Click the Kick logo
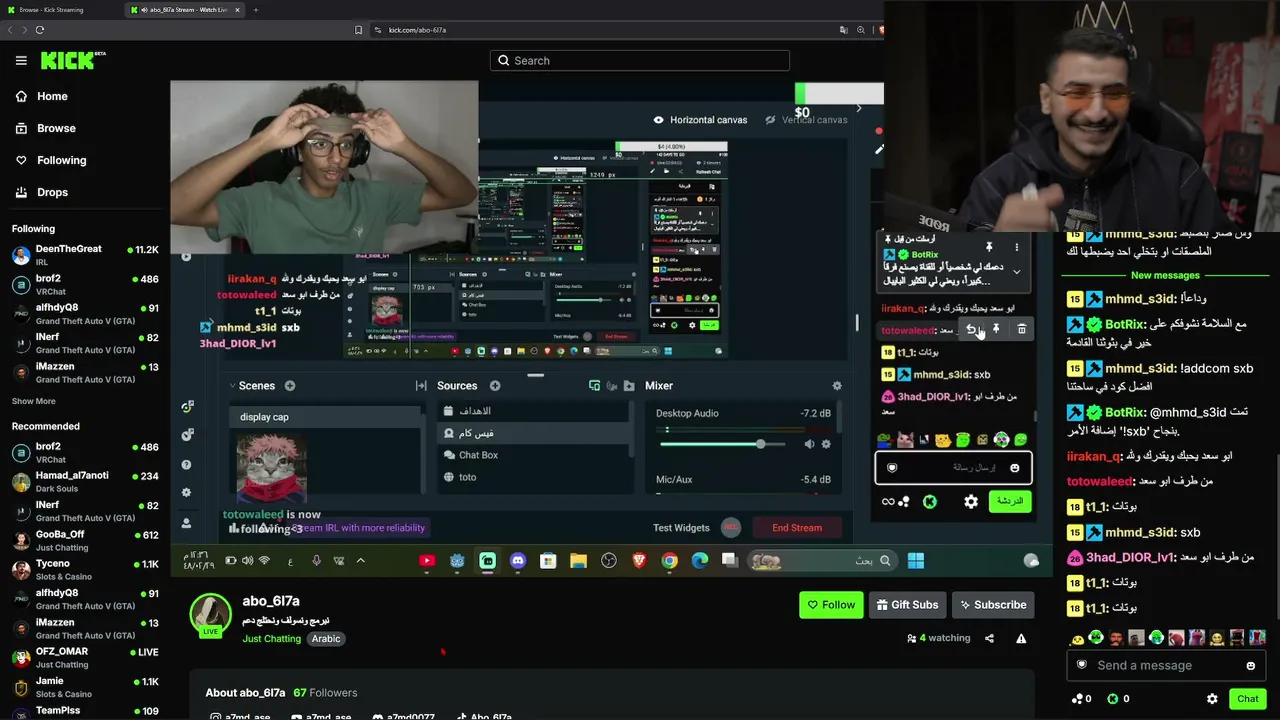This screenshot has width=1280, height=720. [73, 60]
